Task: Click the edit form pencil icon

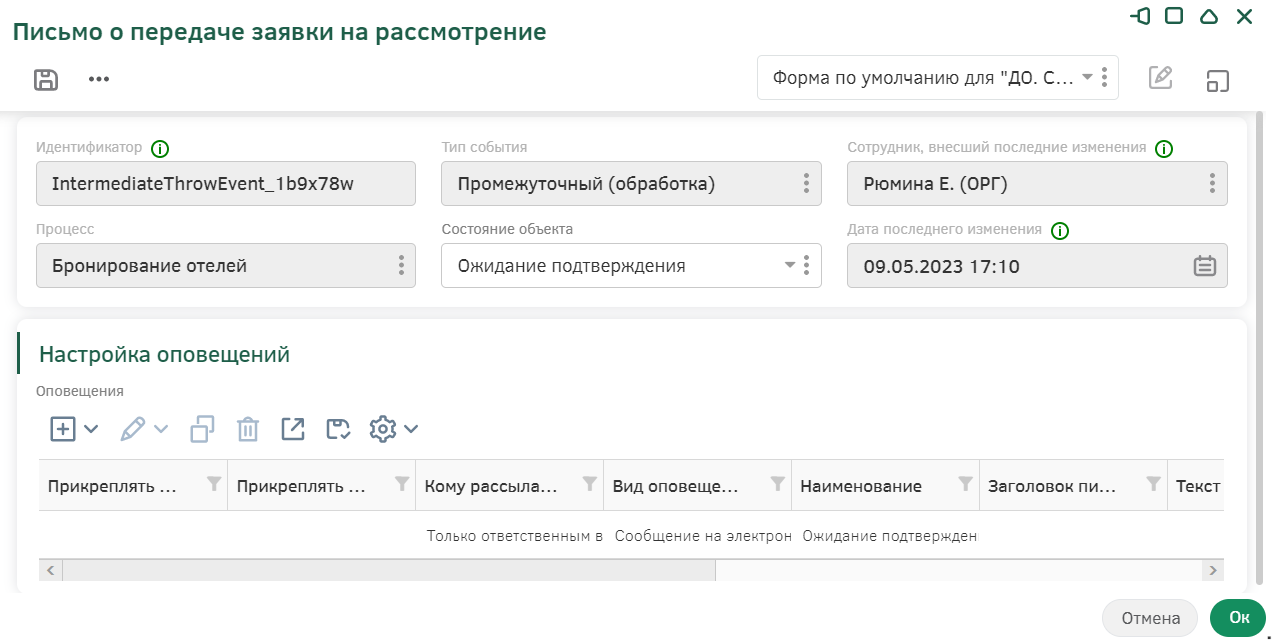Action: tap(1160, 78)
